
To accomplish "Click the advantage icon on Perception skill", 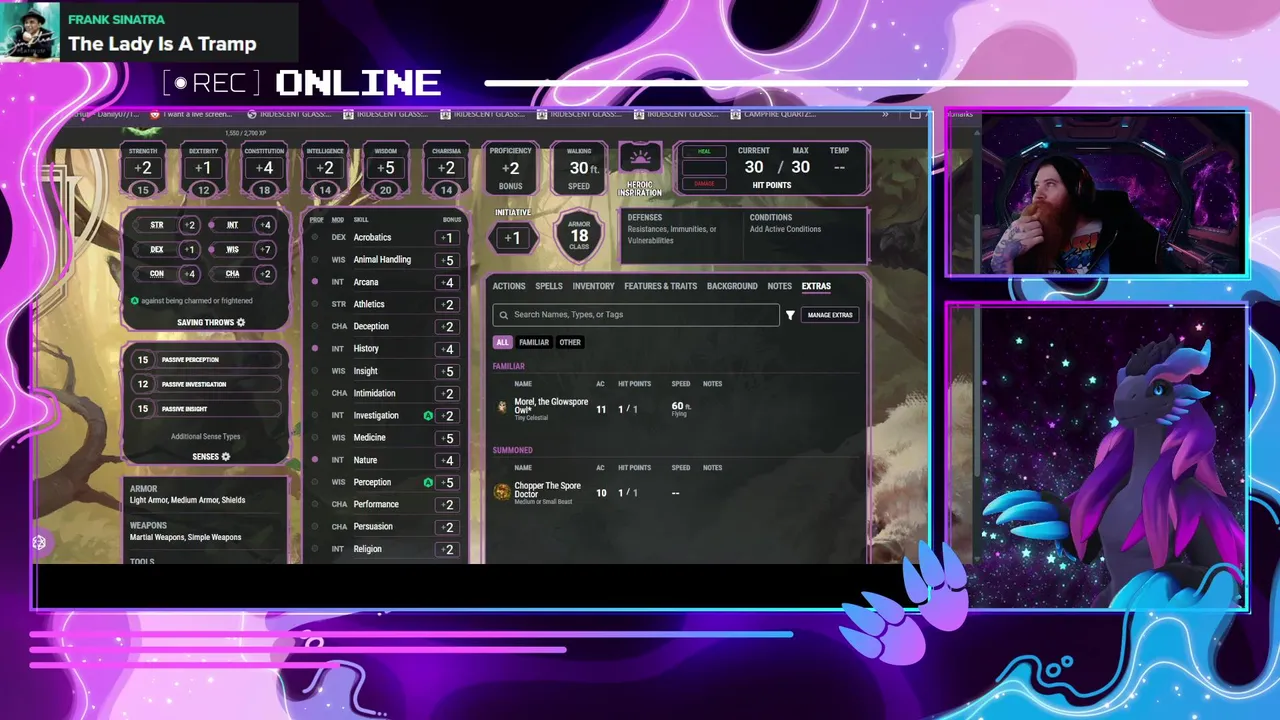I will click(428, 483).
